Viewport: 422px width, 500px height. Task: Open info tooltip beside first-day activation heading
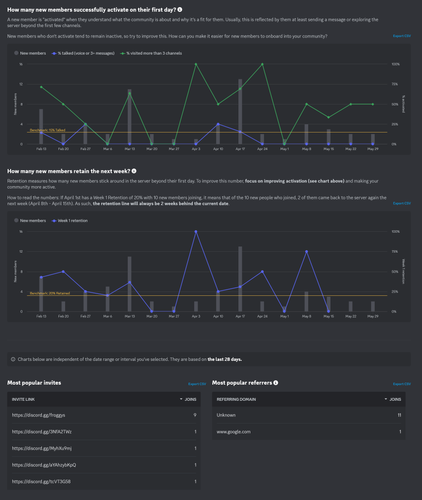pos(180,10)
